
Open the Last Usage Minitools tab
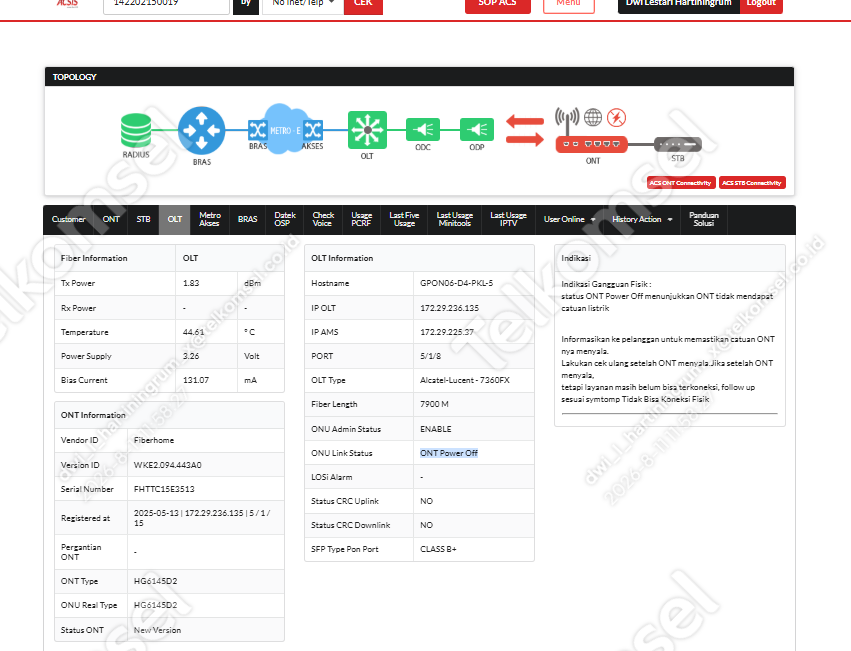[455, 219]
